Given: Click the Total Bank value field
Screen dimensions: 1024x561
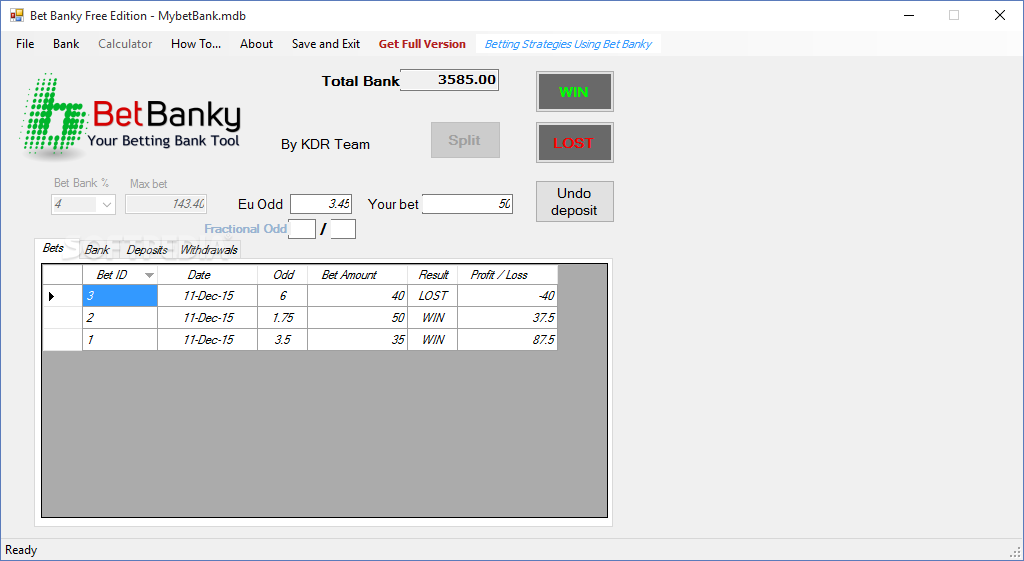Looking at the screenshot, I should pyautogui.click(x=449, y=80).
